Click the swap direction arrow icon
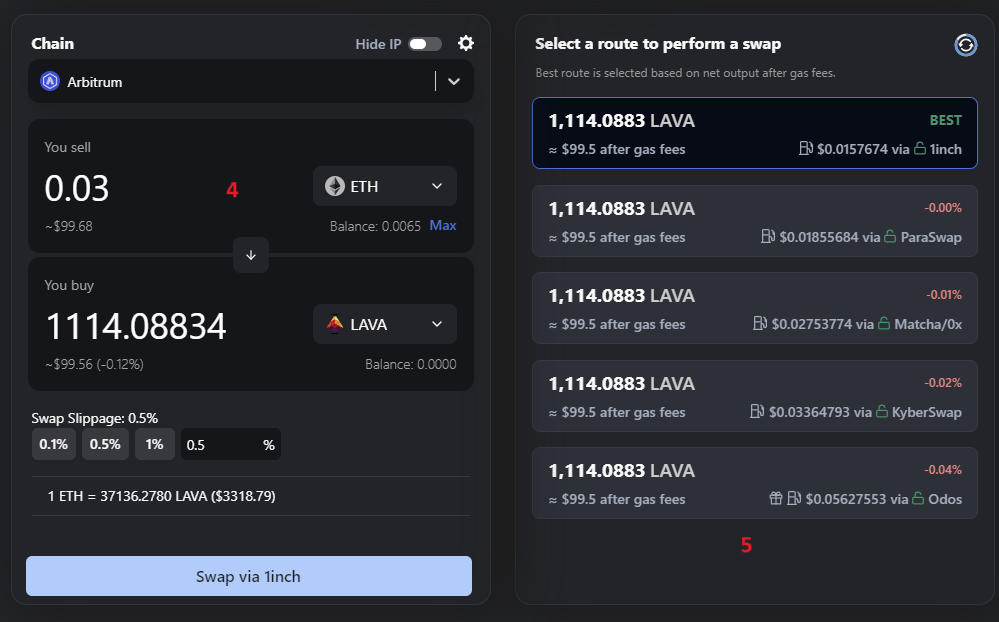The image size is (999, 622). pyautogui.click(x=251, y=256)
